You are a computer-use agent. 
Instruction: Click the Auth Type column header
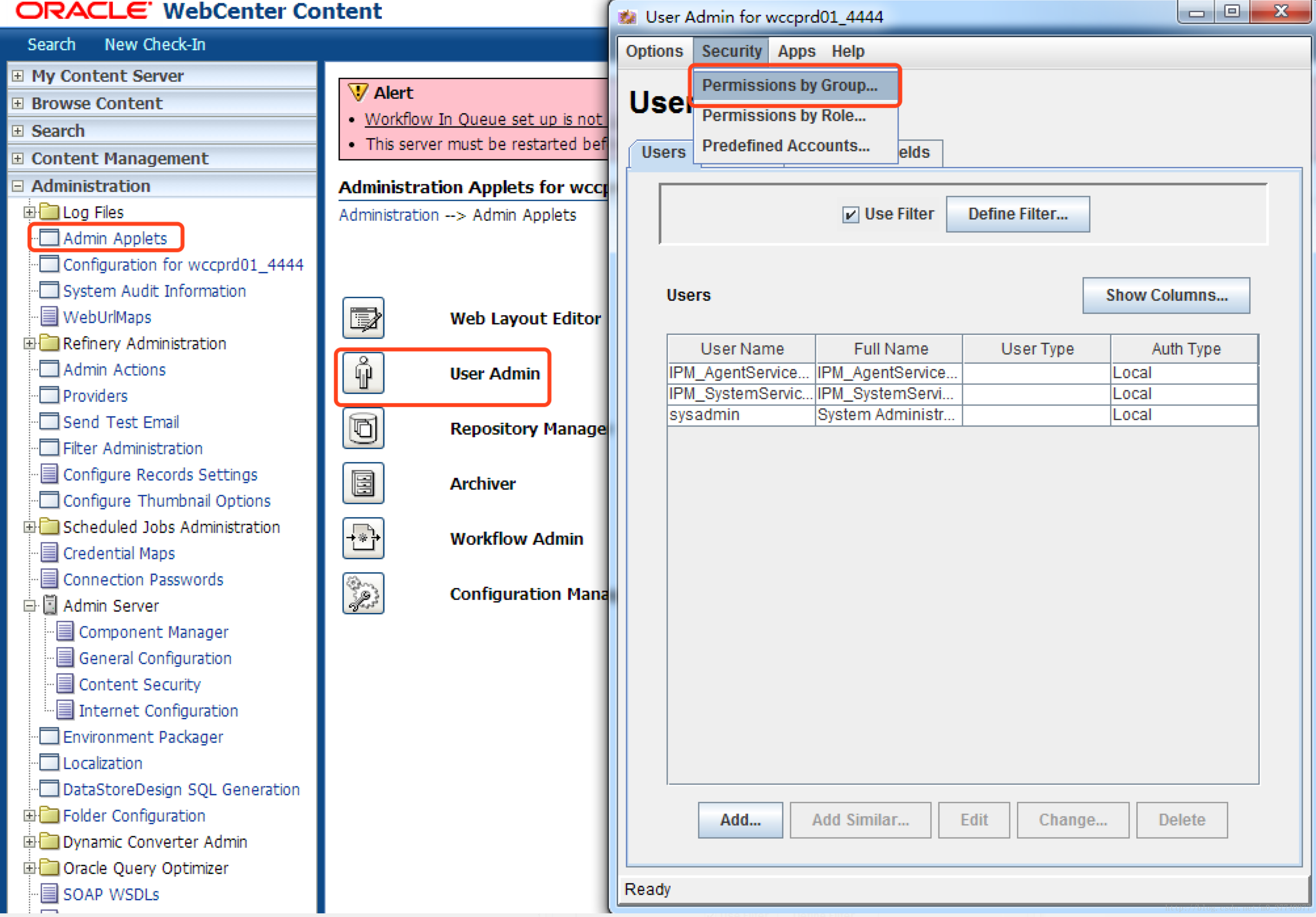pos(1185,348)
